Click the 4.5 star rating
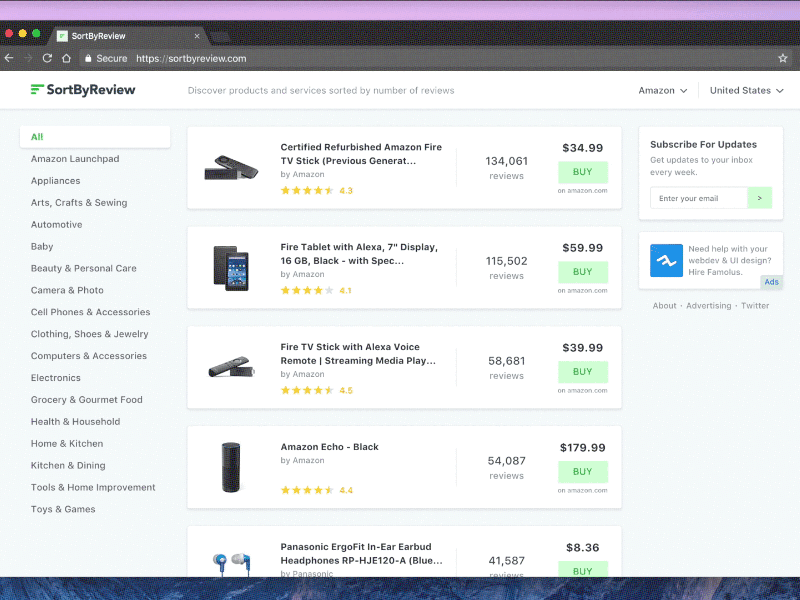Screen dimensions: 800x600 pyautogui.click(x=317, y=391)
